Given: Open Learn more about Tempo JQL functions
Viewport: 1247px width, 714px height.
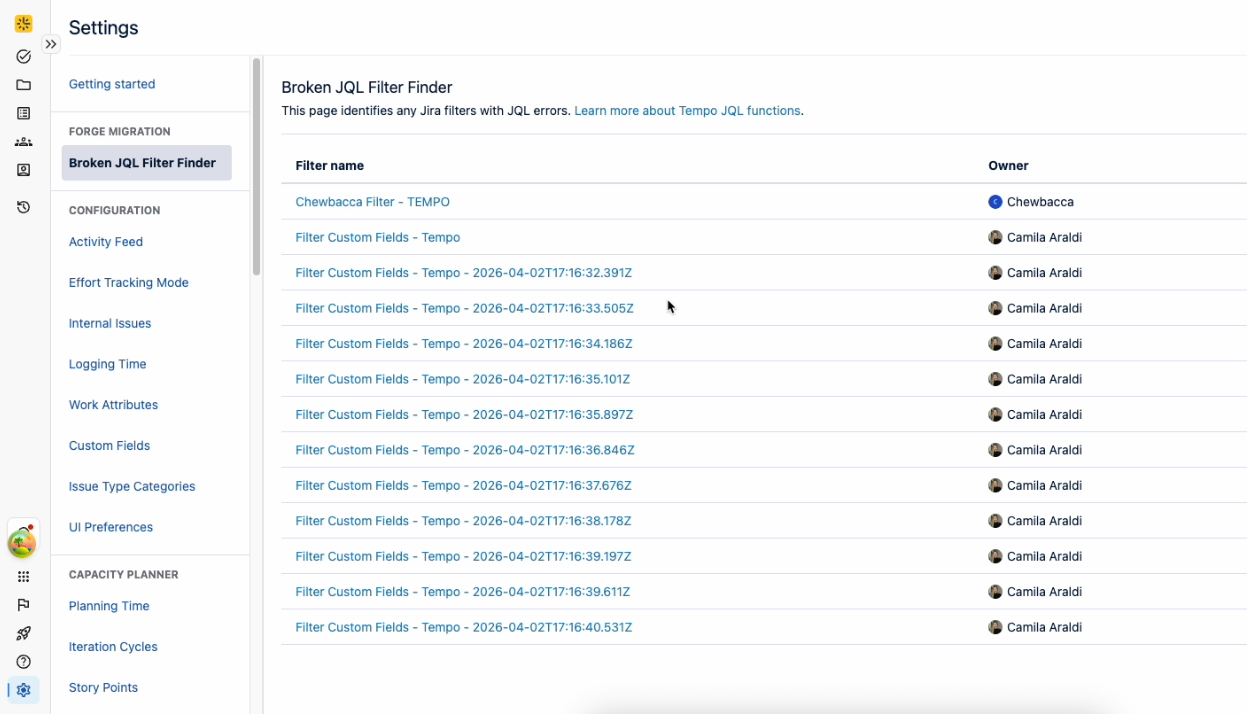Looking at the screenshot, I should coord(687,110).
